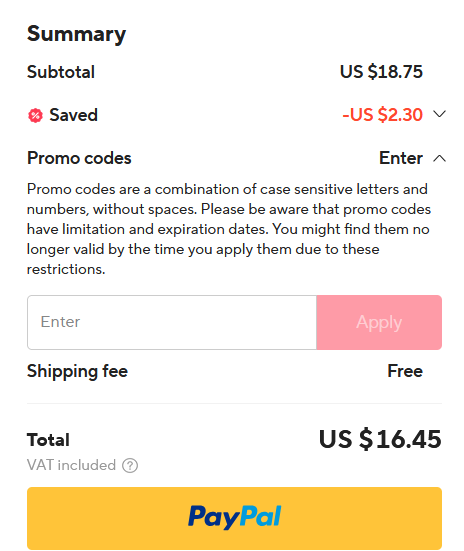
Task: Click the Enter label next to Promo codes
Action: pyautogui.click(x=401, y=158)
